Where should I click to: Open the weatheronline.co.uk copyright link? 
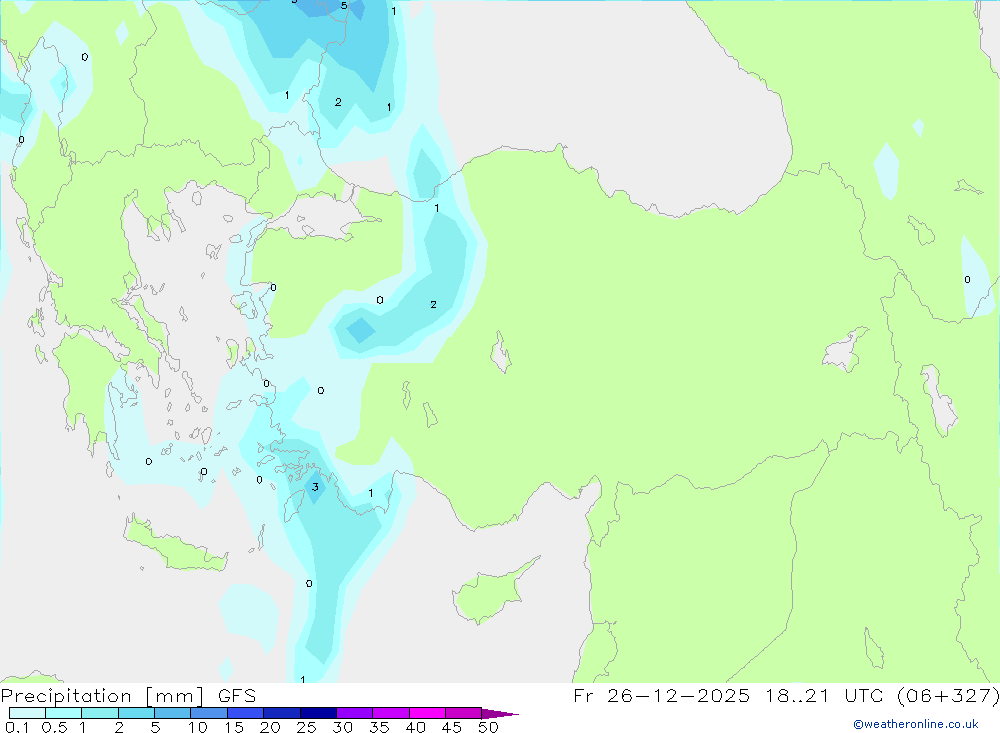(916, 724)
